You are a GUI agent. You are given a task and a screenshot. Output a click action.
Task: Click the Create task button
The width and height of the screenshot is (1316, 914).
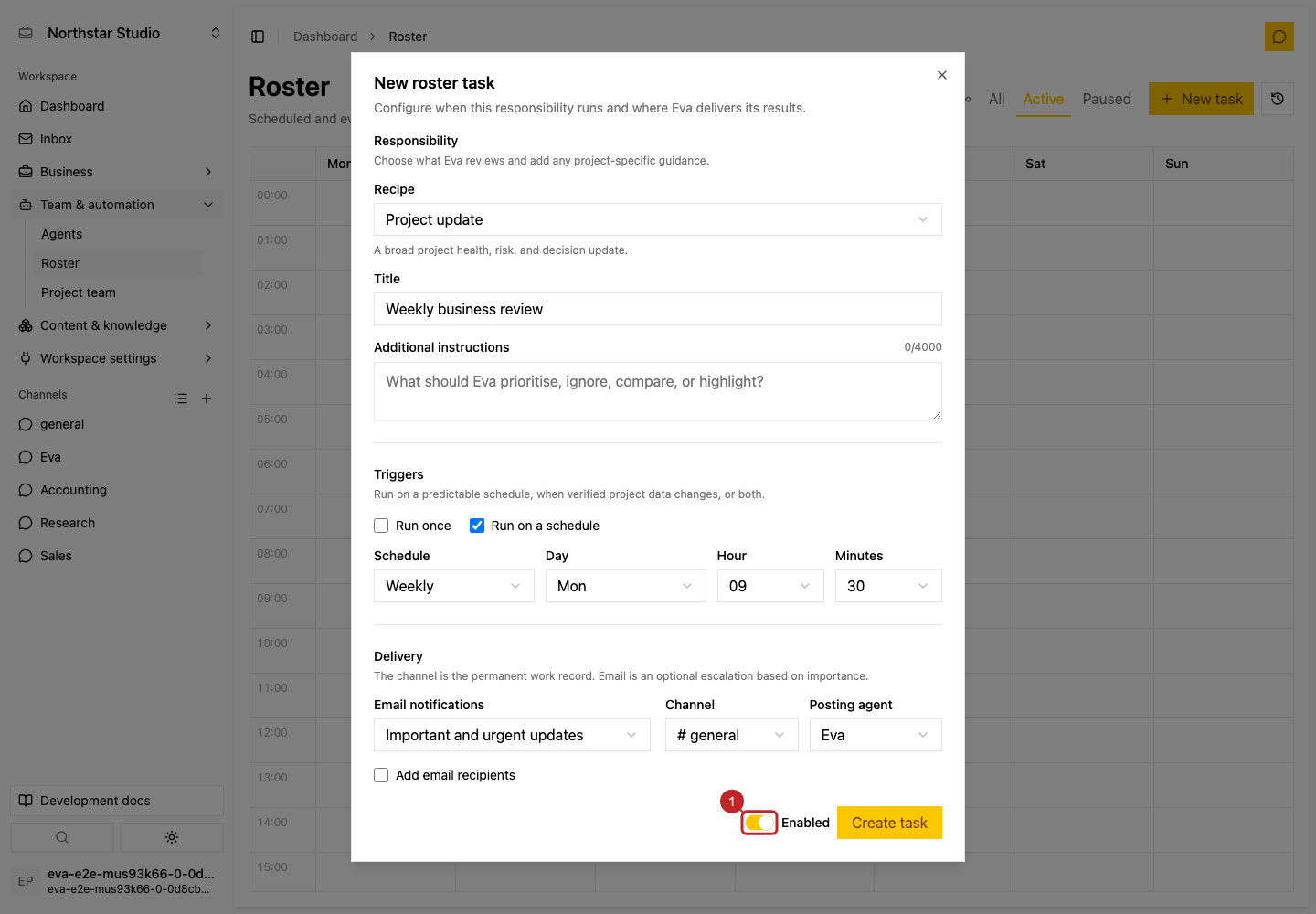pyautogui.click(x=889, y=823)
